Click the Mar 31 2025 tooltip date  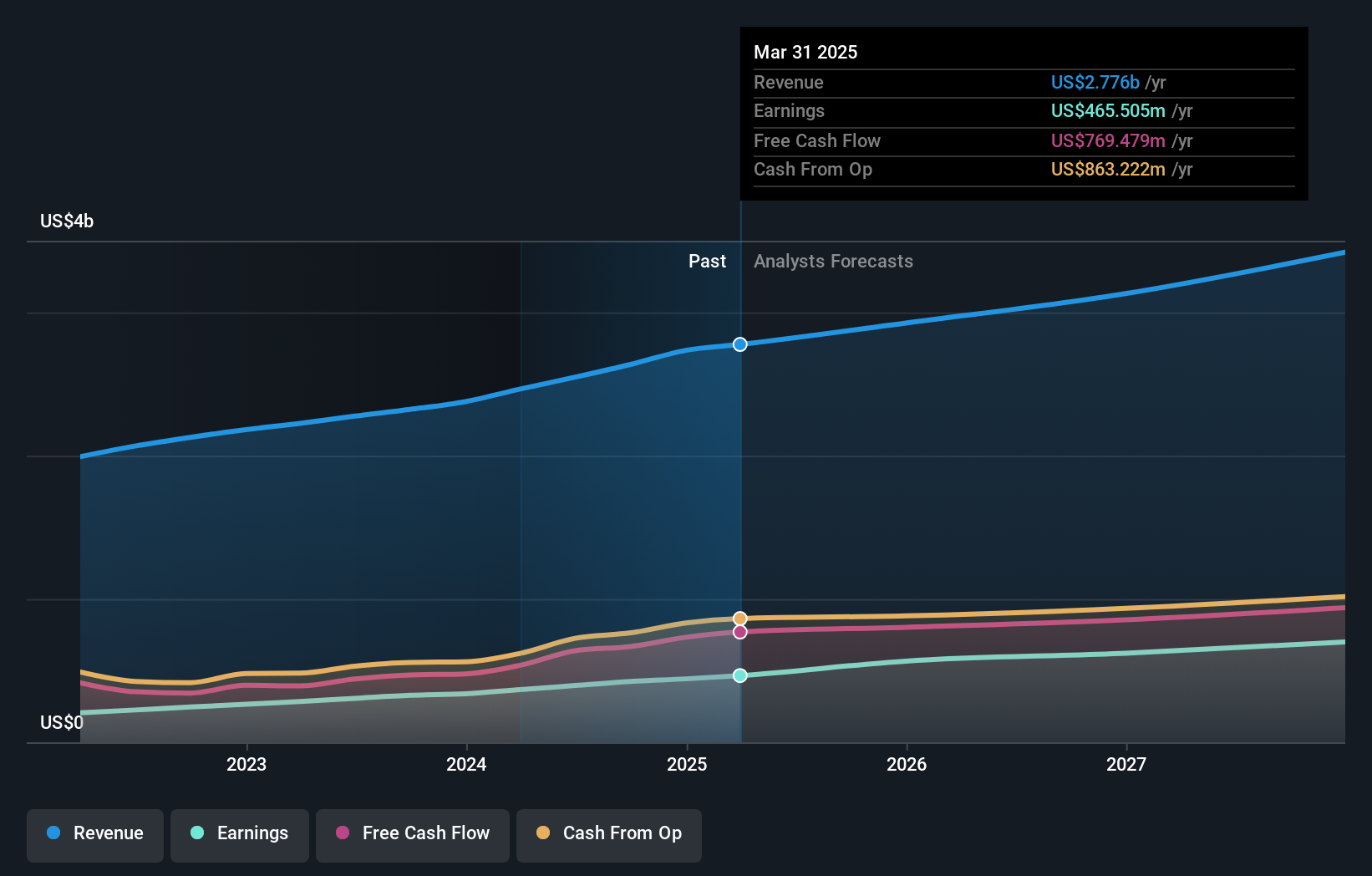click(x=805, y=52)
